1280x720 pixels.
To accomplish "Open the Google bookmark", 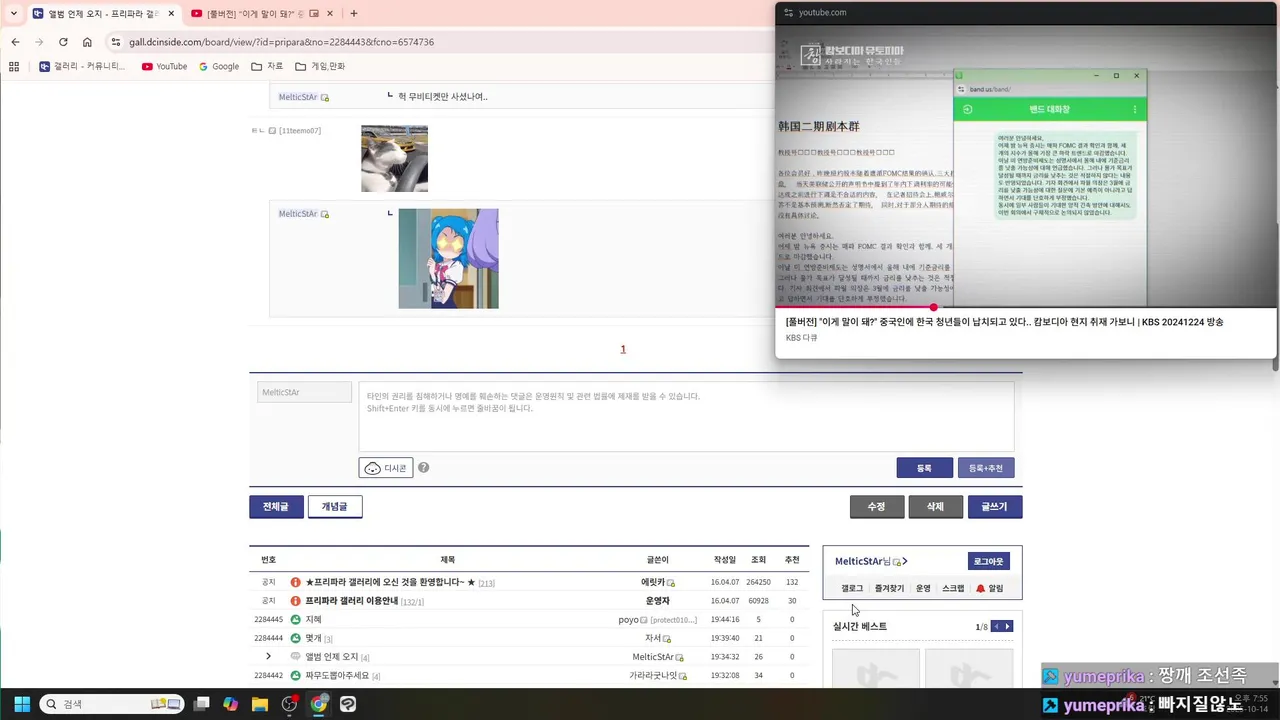I will coord(219,67).
